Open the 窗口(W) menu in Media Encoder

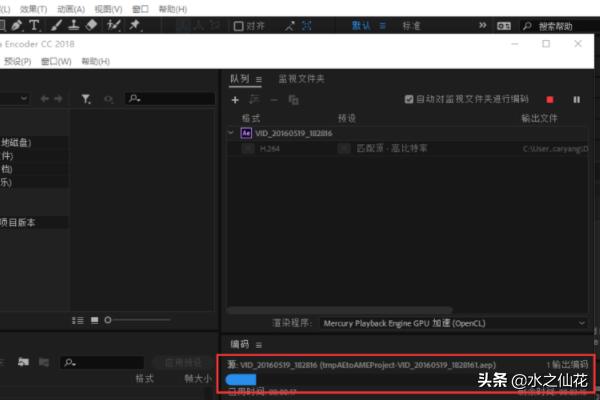point(56,62)
